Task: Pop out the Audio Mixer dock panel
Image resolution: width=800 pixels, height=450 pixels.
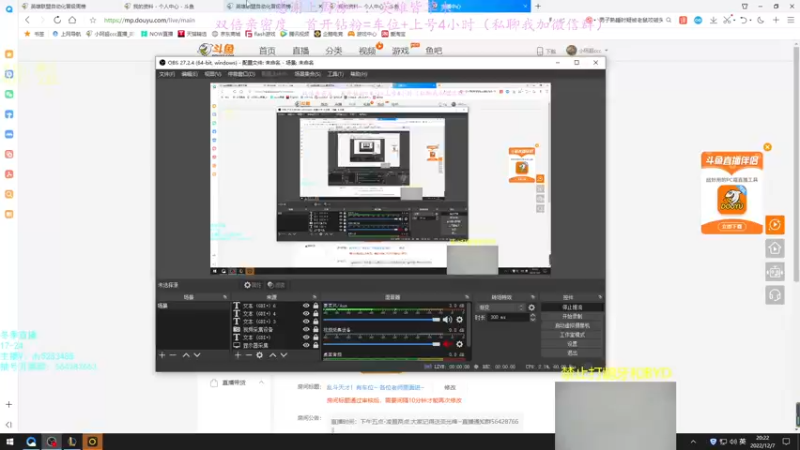Action: tap(467, 297)
